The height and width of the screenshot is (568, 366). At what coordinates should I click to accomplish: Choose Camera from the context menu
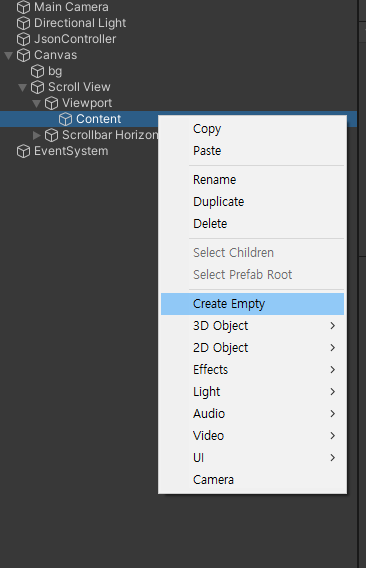[x=252, y=480]
